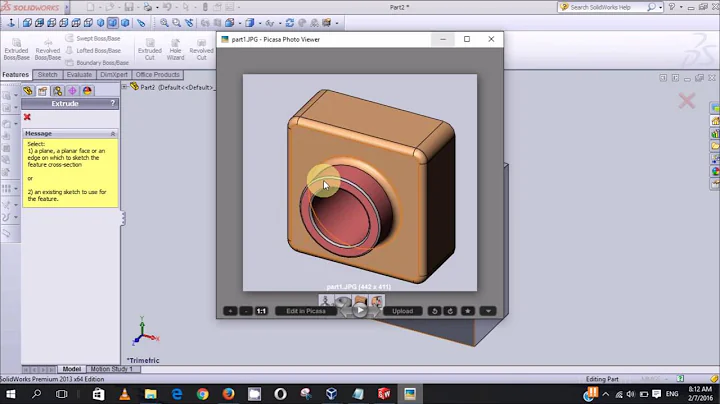This screenshot has width=720, height=404.
Task: Click the Revolved Cut tool
Action: (x=201, y=50)
